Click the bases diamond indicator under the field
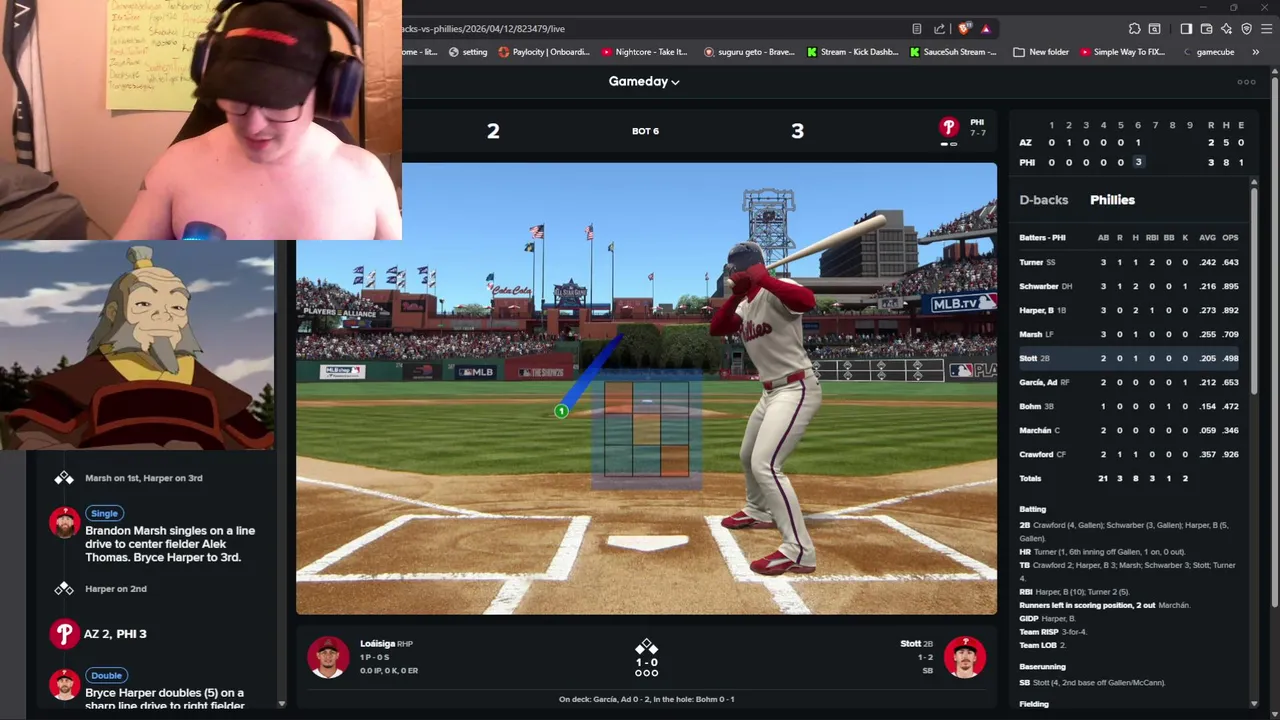 [646, 646]
